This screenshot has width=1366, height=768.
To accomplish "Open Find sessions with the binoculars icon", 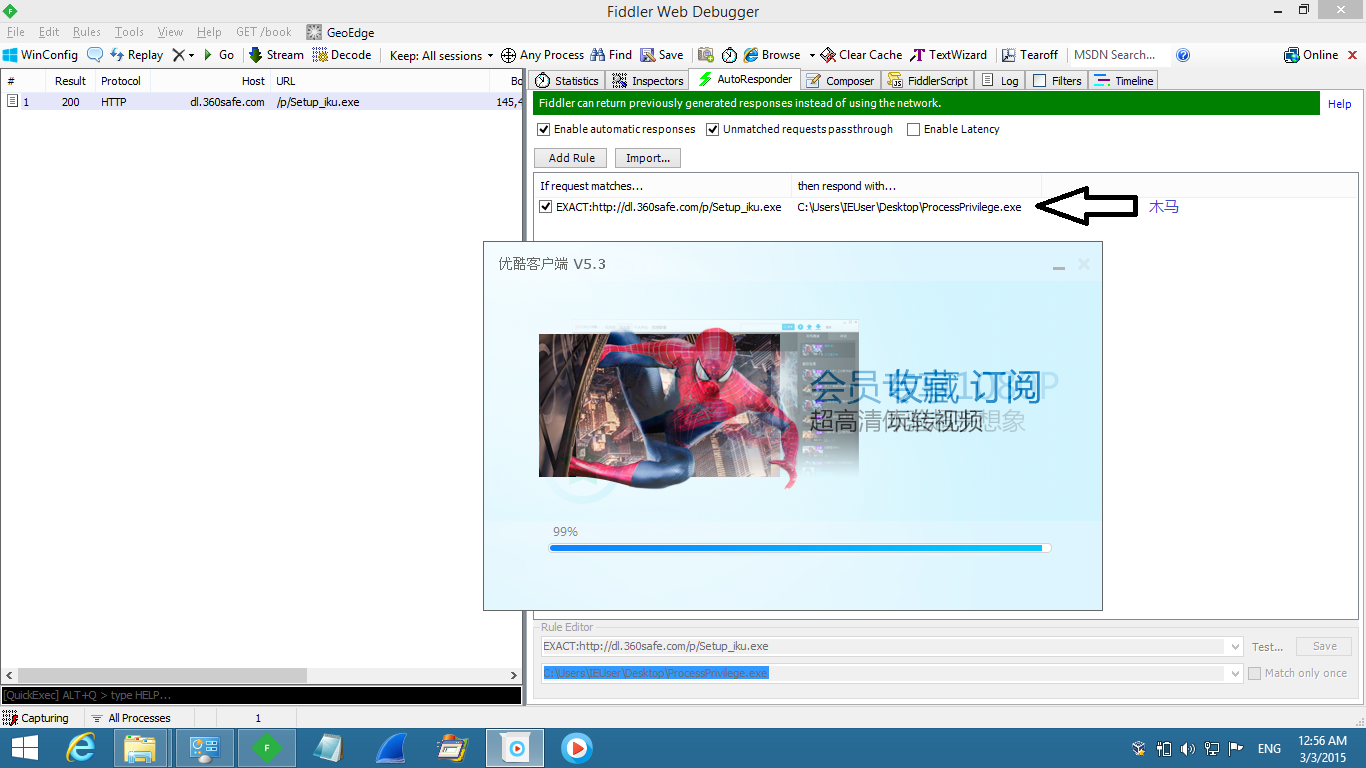I will point(611,55).
